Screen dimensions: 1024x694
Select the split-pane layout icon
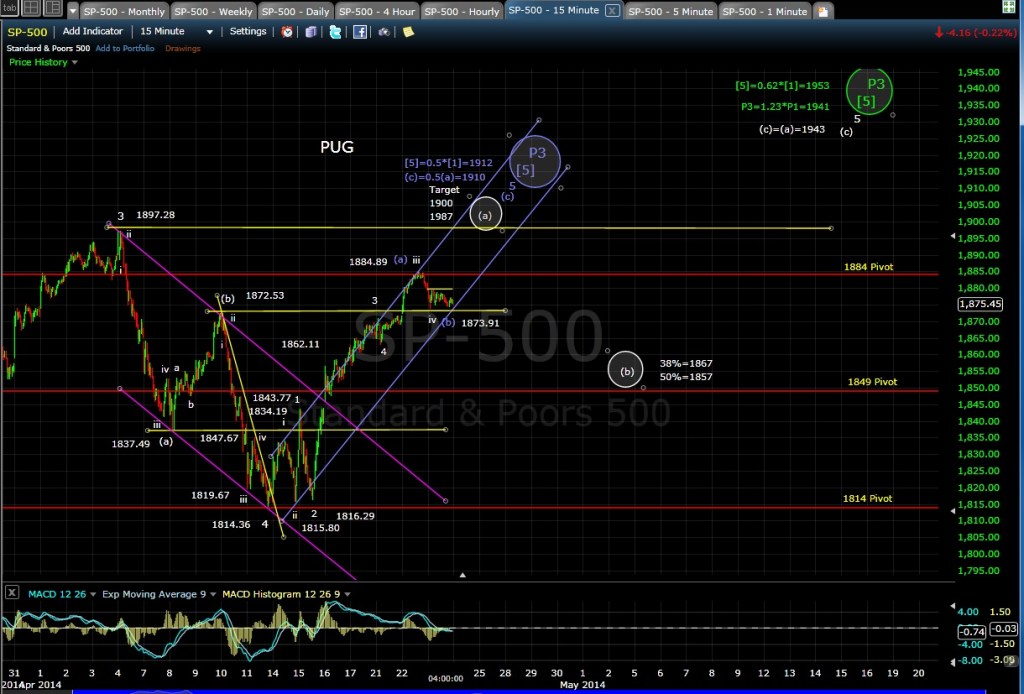click(52, 8)
